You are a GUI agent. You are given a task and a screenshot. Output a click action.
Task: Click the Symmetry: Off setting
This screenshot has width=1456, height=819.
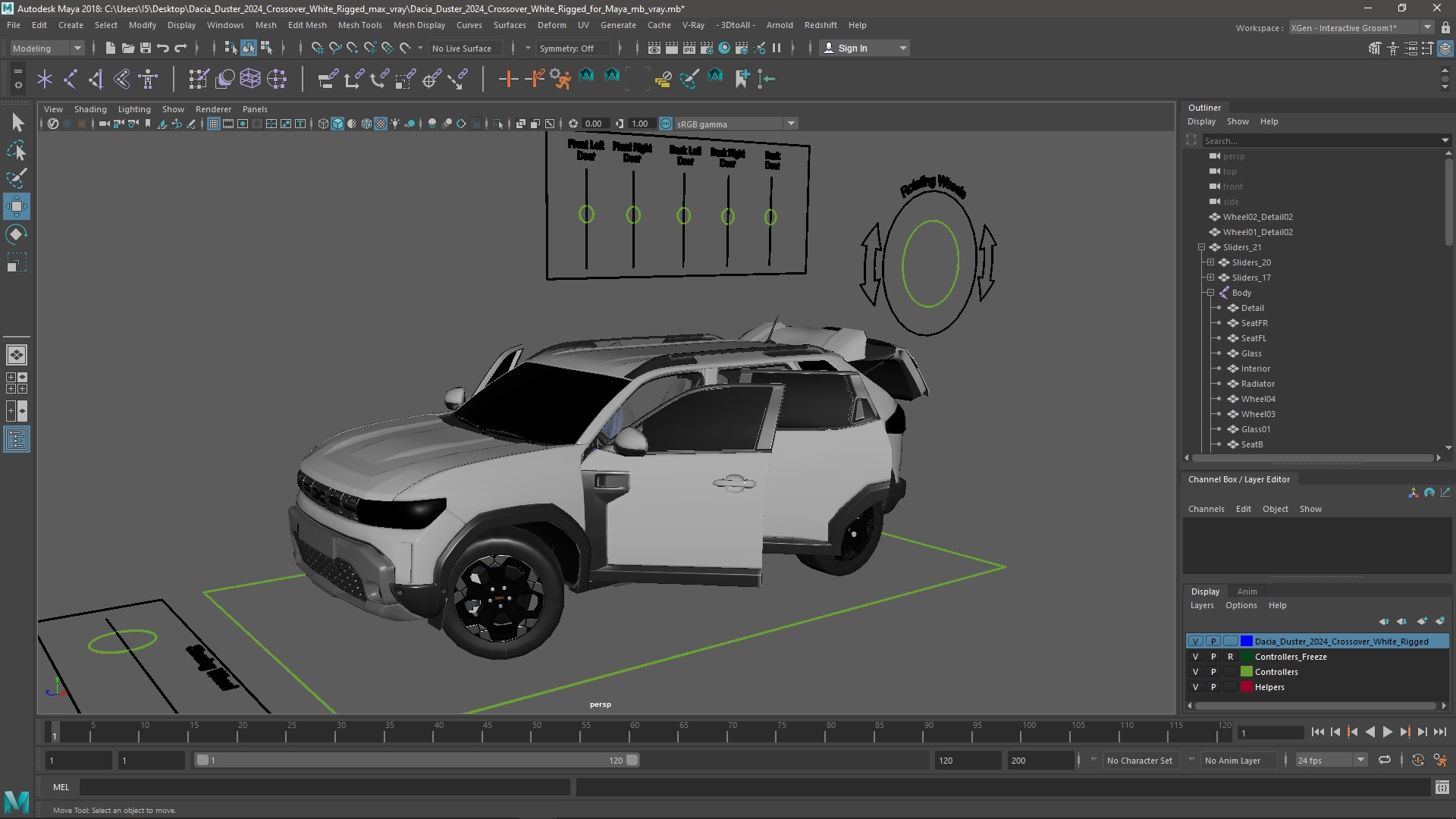[x=573, y=48]
